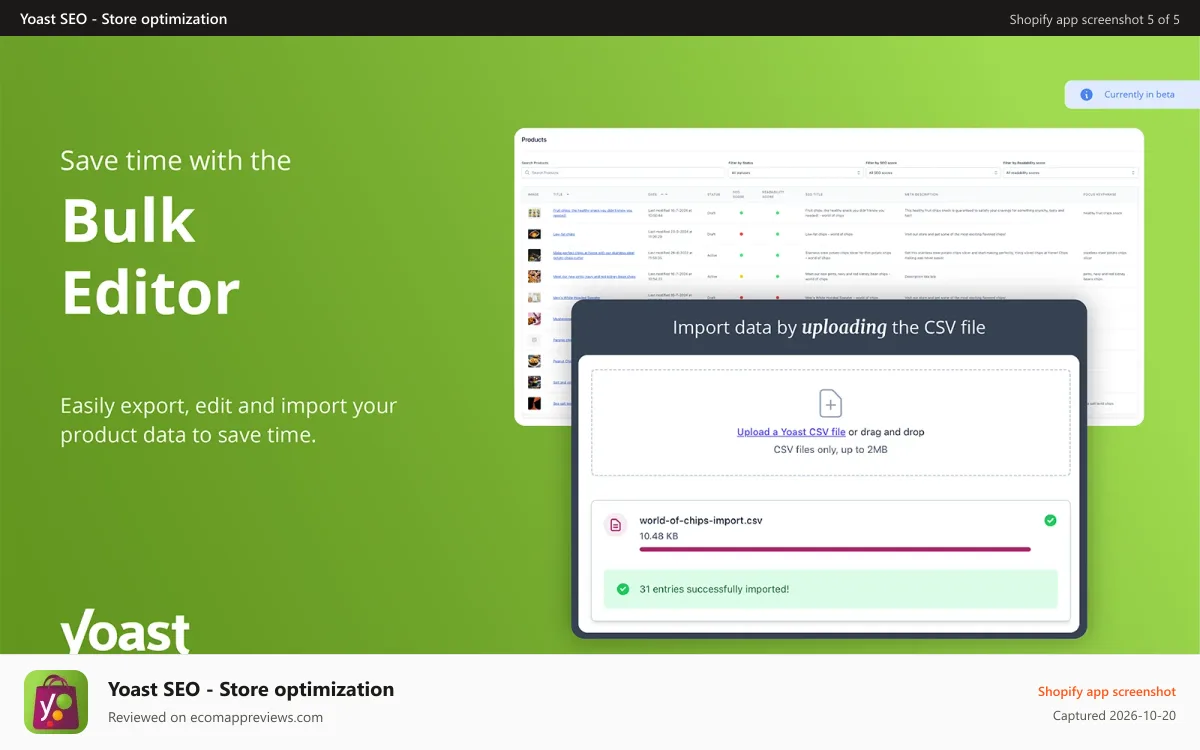The width and height of the screenshot is (1200, 750).
Task: Click the file upload progress bar
Action: tap(835, 549)
